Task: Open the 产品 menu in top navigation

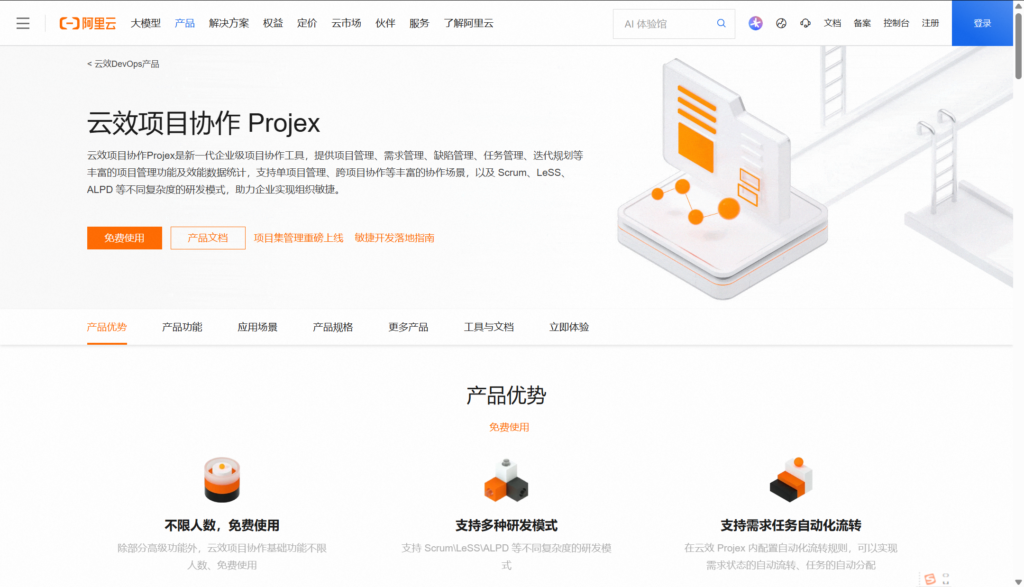Action: click(183, 23)
